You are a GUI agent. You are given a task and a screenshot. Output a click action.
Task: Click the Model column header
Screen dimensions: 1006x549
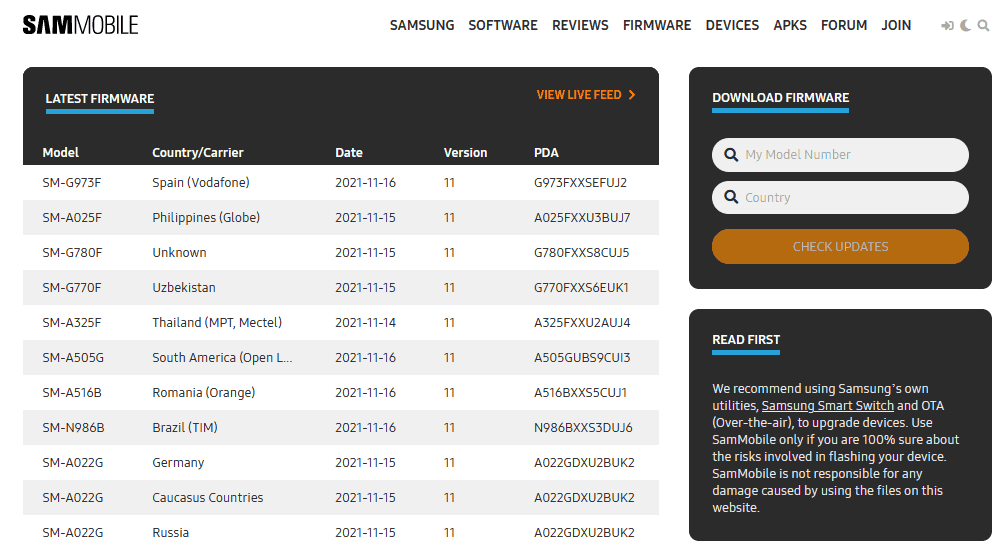tap(60, 153)
